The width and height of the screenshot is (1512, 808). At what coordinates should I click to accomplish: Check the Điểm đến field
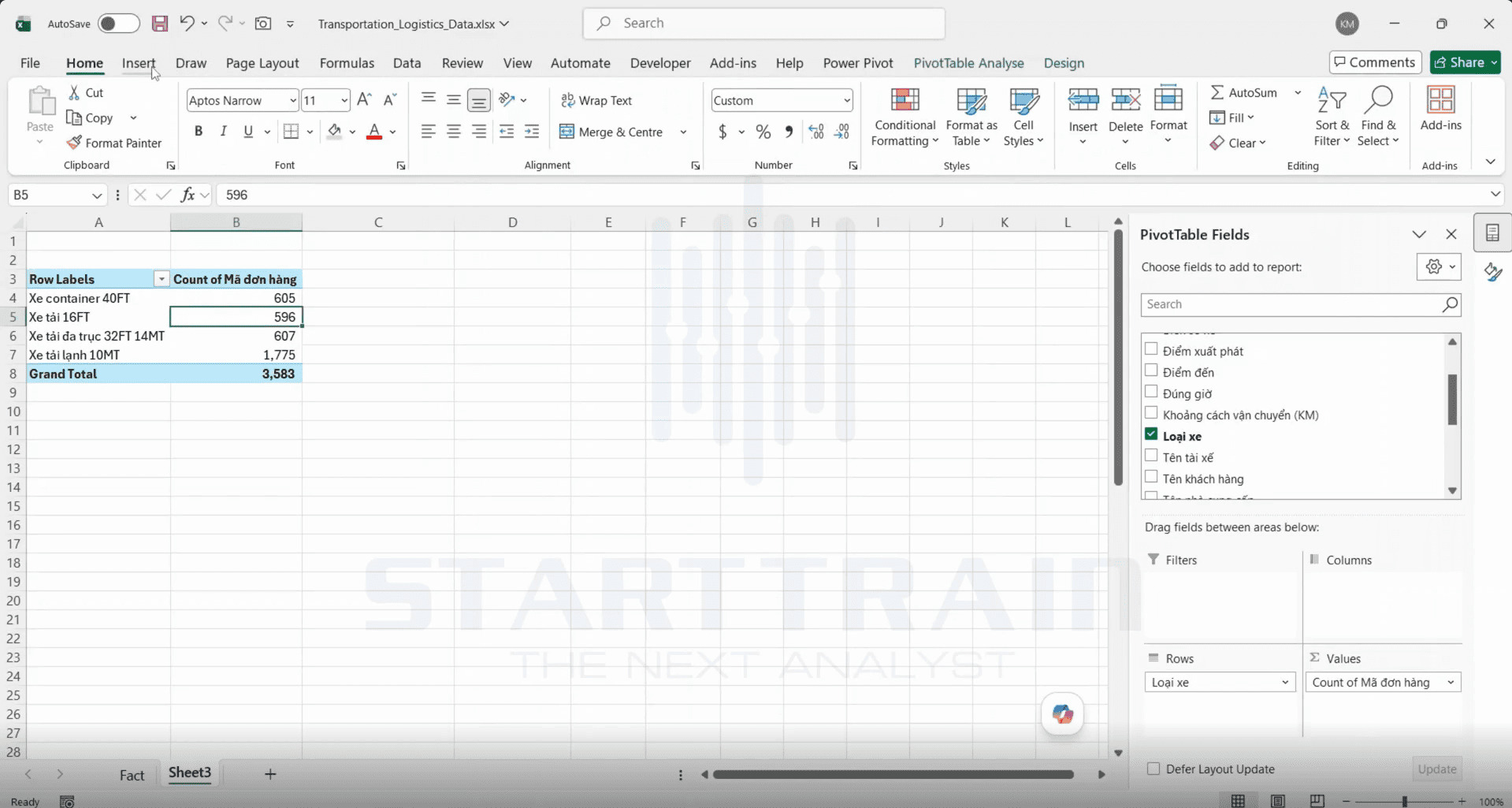click(1152, 370)
